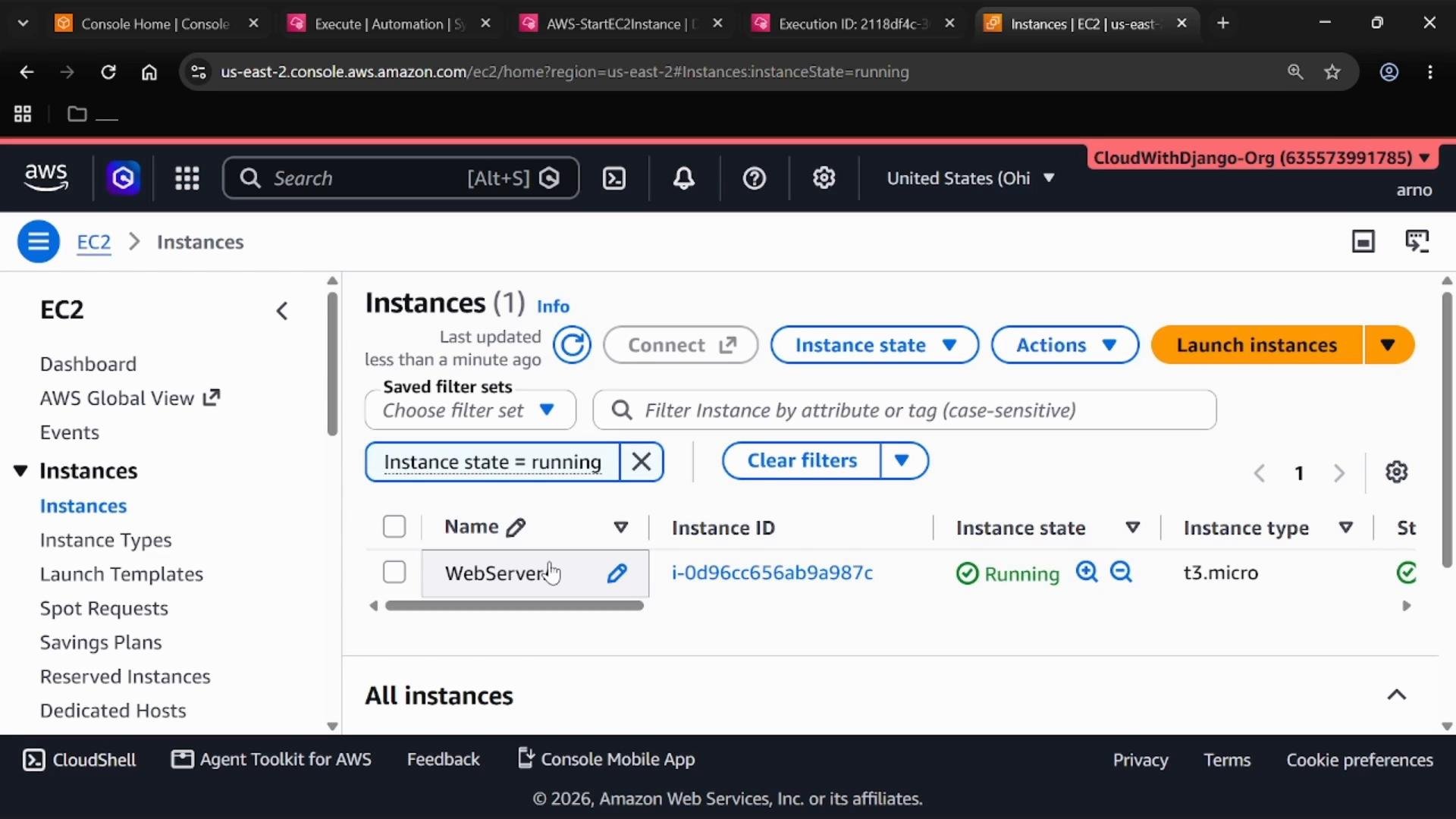Open the split panel layout icon

click(x=1363, y=242)
